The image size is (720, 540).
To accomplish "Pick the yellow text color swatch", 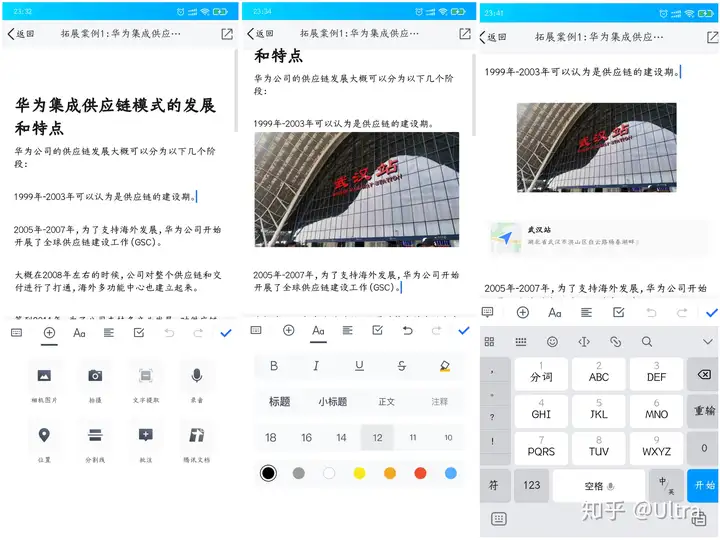I will 359,473.
